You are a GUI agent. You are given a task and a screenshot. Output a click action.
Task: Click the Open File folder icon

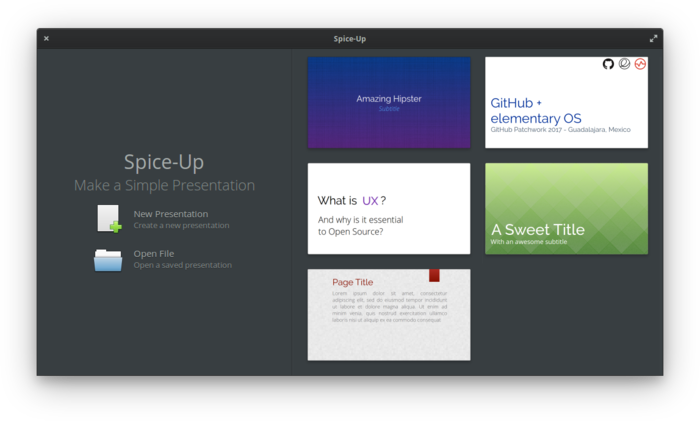pyautogui.click(x=108, y=260)
